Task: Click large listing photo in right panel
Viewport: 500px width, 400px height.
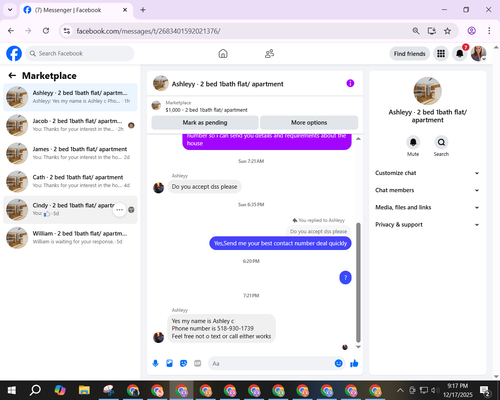Action: (427, 91)
